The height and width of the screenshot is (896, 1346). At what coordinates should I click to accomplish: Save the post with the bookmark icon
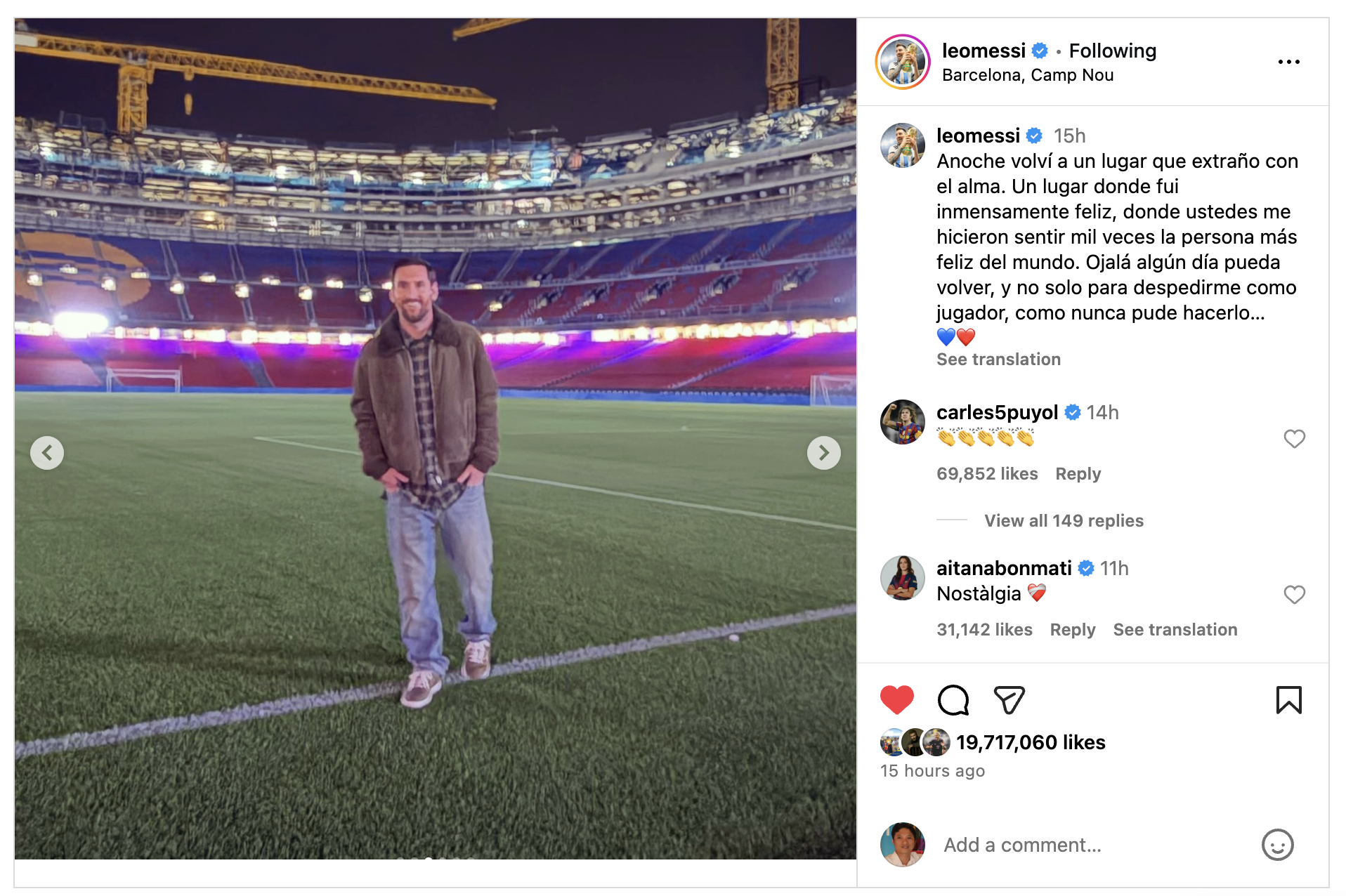point(1288,699)
